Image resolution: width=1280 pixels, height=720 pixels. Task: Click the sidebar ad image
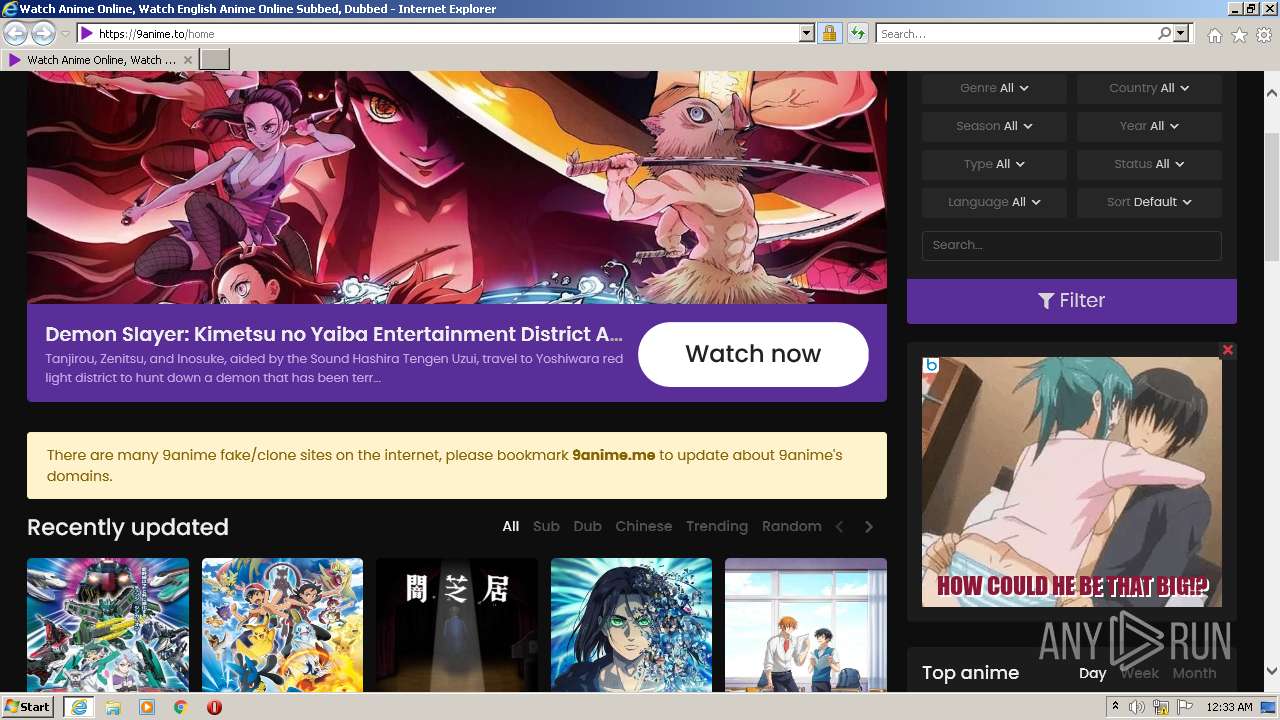pos(1072,482)
